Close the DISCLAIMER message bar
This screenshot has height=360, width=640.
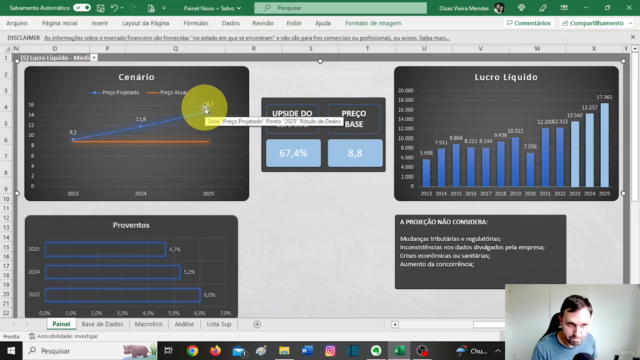633,37
